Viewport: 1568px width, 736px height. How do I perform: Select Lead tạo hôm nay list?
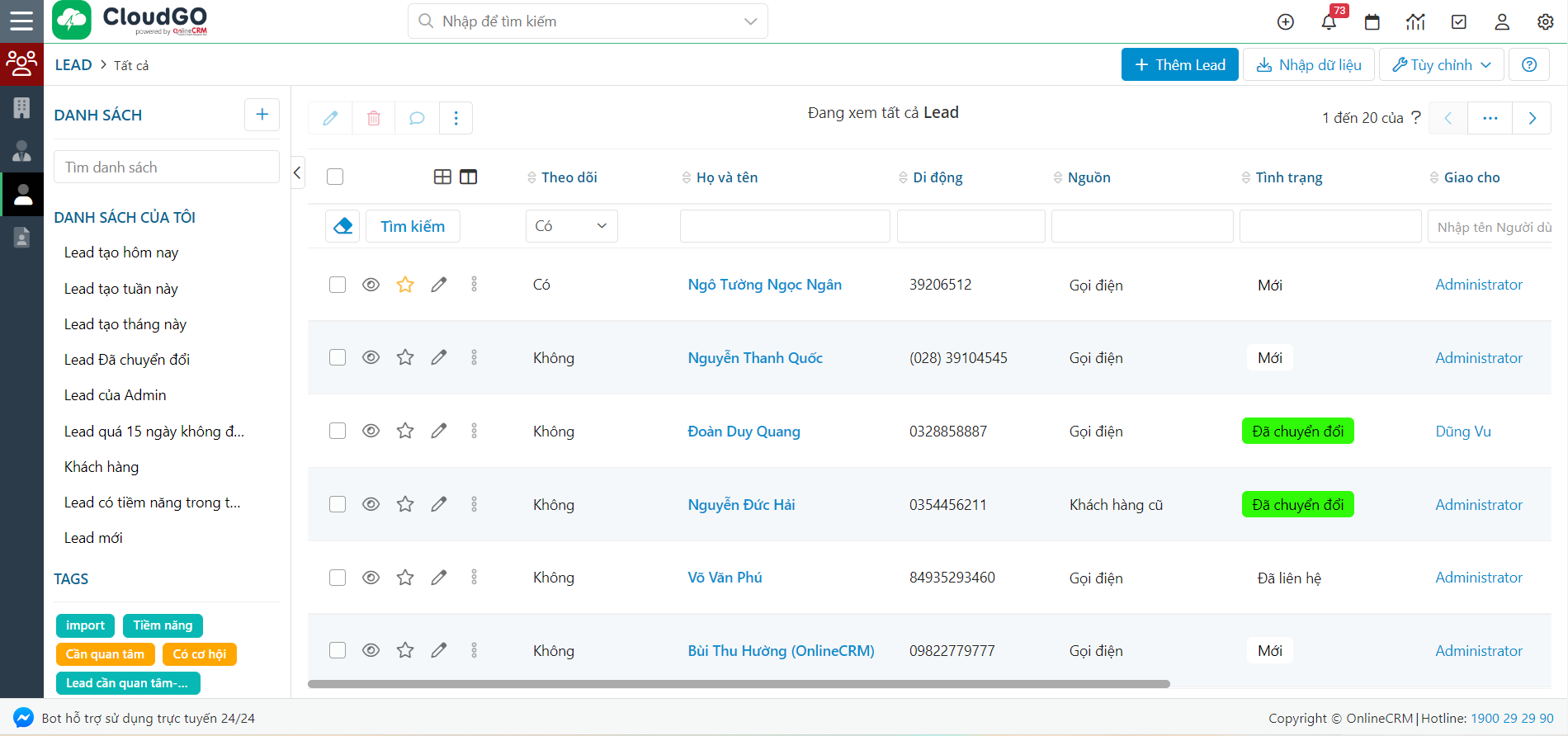point(121,252)
